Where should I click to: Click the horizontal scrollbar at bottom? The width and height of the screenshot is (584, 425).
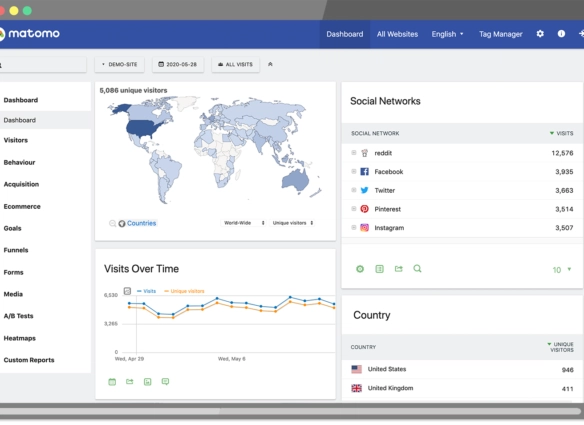click(291, 411)
